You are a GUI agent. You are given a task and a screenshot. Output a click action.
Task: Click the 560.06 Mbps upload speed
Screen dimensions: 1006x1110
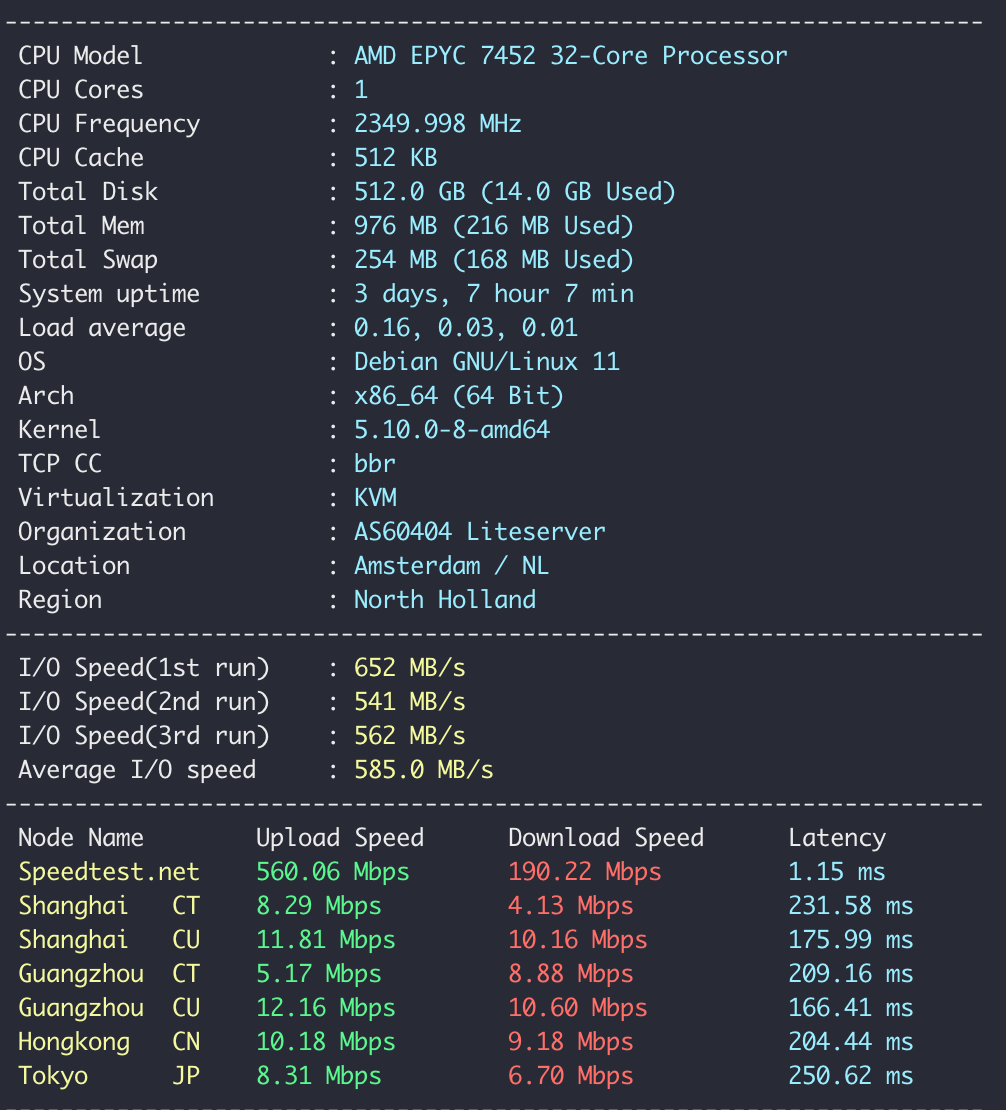tap(332, 872)
